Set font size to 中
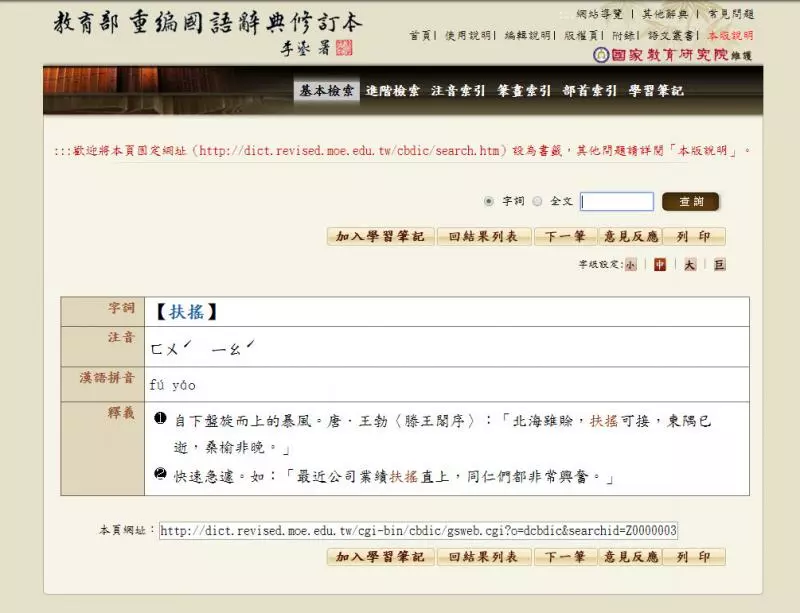Screen dimensions: 800x613 (660, 264)
